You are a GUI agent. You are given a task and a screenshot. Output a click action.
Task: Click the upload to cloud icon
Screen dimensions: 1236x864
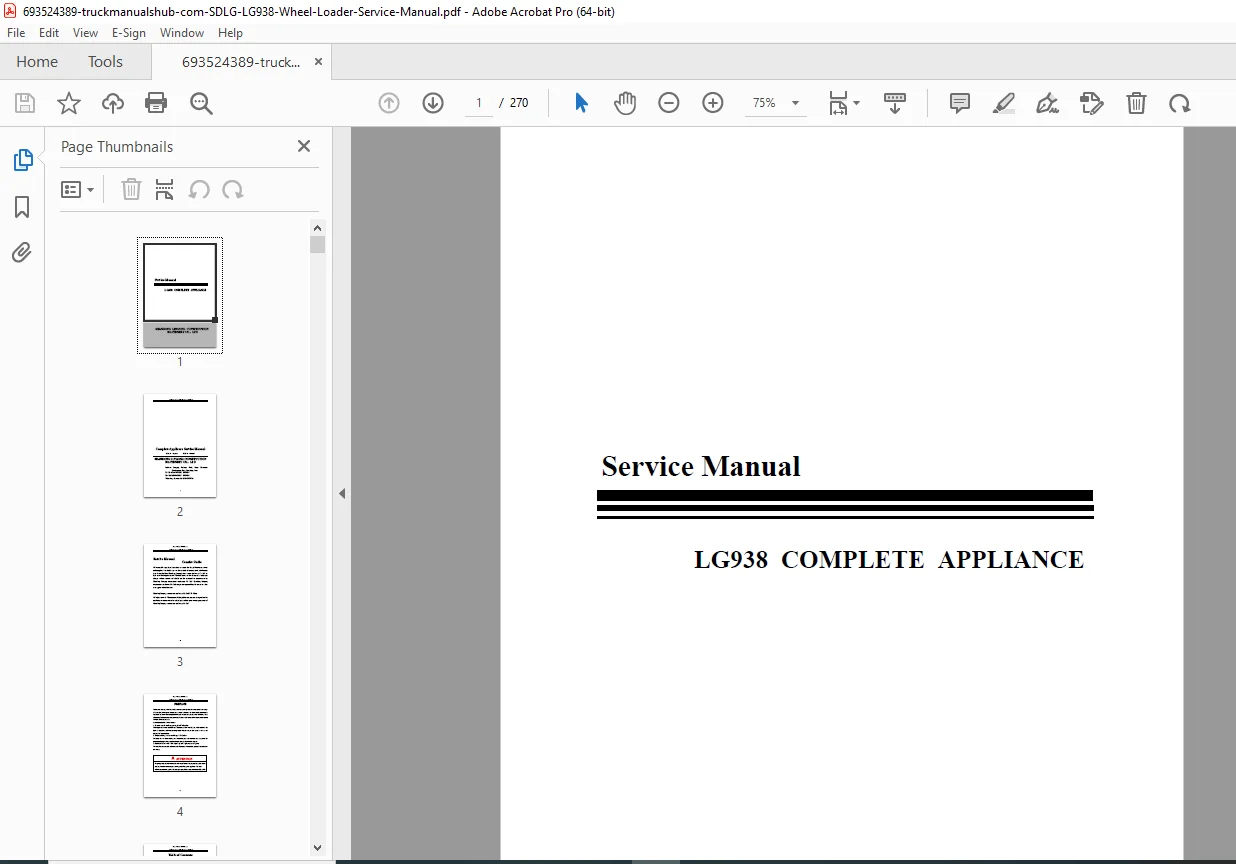tap(113, 103)
